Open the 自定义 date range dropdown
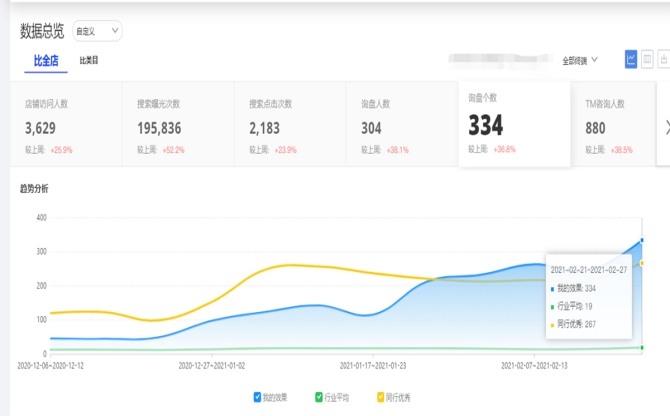 pos(97,31)
